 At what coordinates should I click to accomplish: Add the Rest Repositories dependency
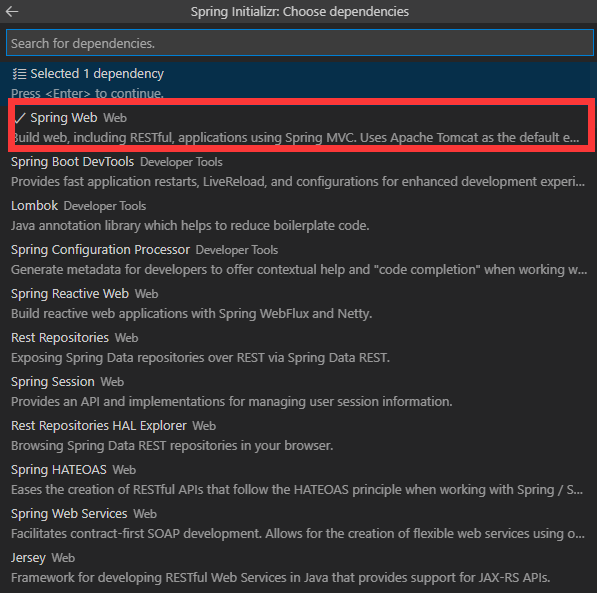(298, 348)
